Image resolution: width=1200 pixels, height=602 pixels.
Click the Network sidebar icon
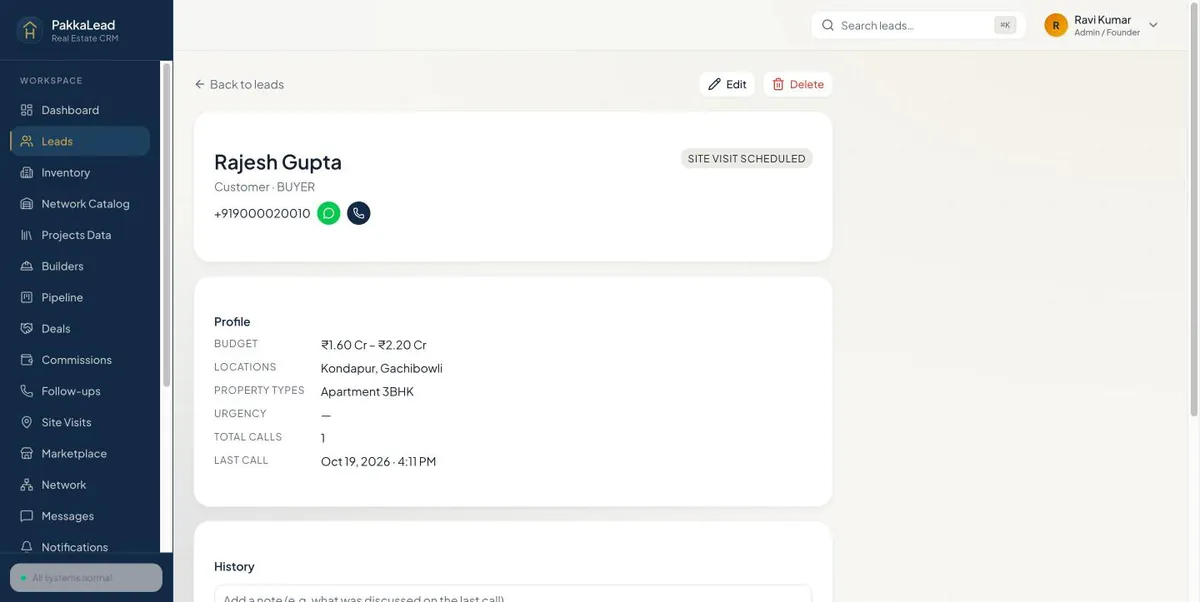pyautogui.click(x=27, y=485)
